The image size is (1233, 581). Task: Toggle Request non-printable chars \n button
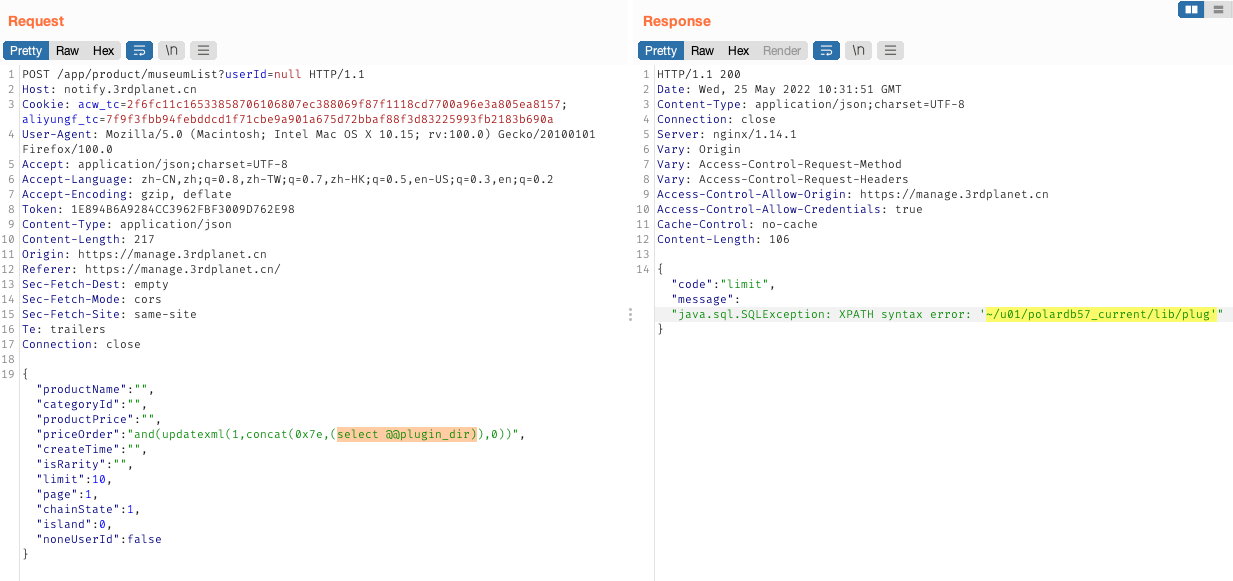pos(171,51)
